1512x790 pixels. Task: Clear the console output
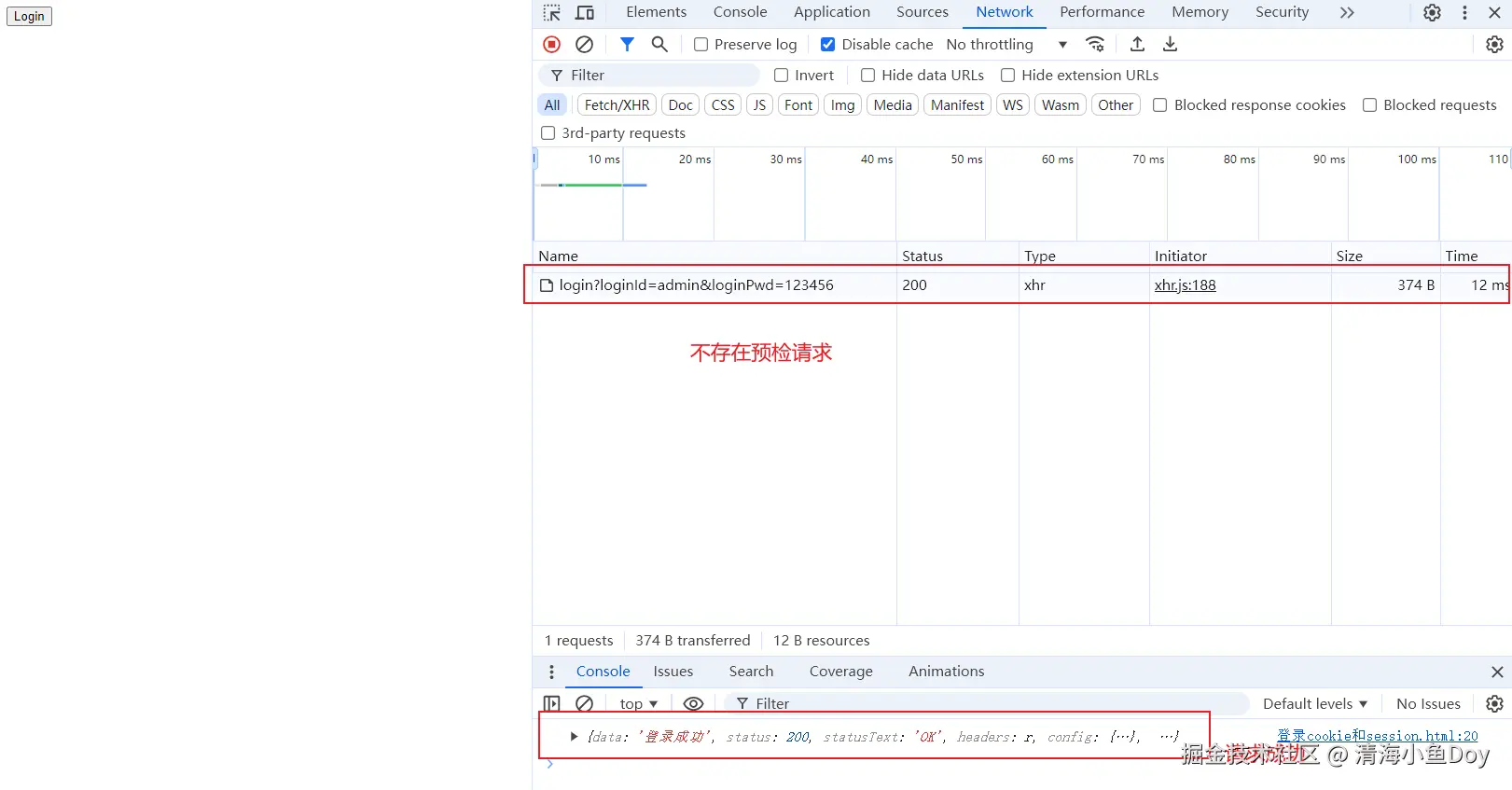[x=585, y=703]
